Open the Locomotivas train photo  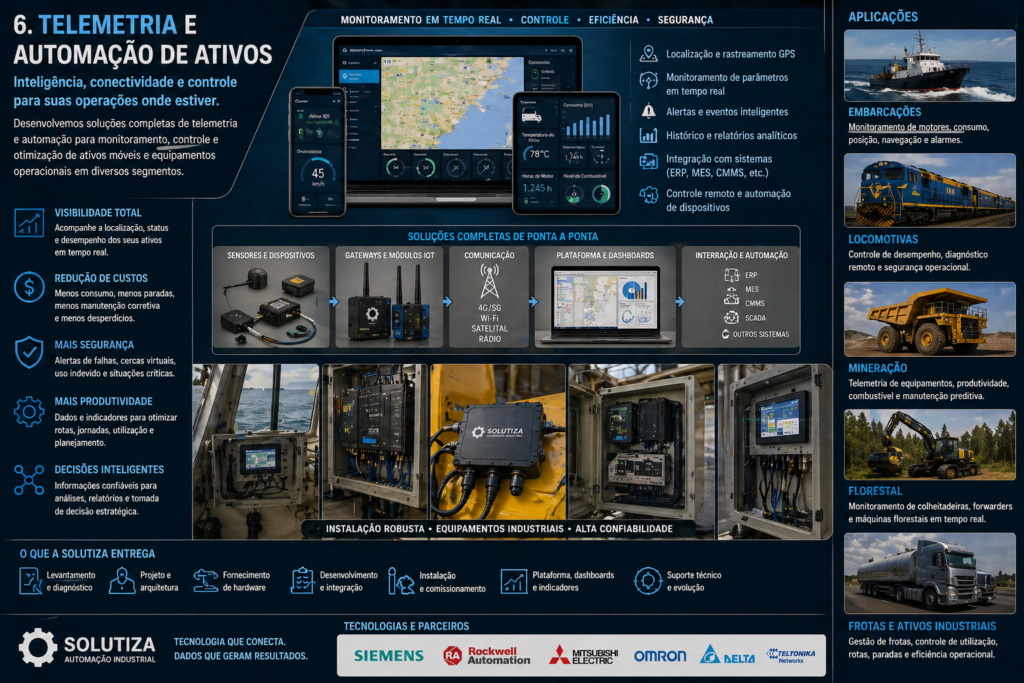click(929, 190)
